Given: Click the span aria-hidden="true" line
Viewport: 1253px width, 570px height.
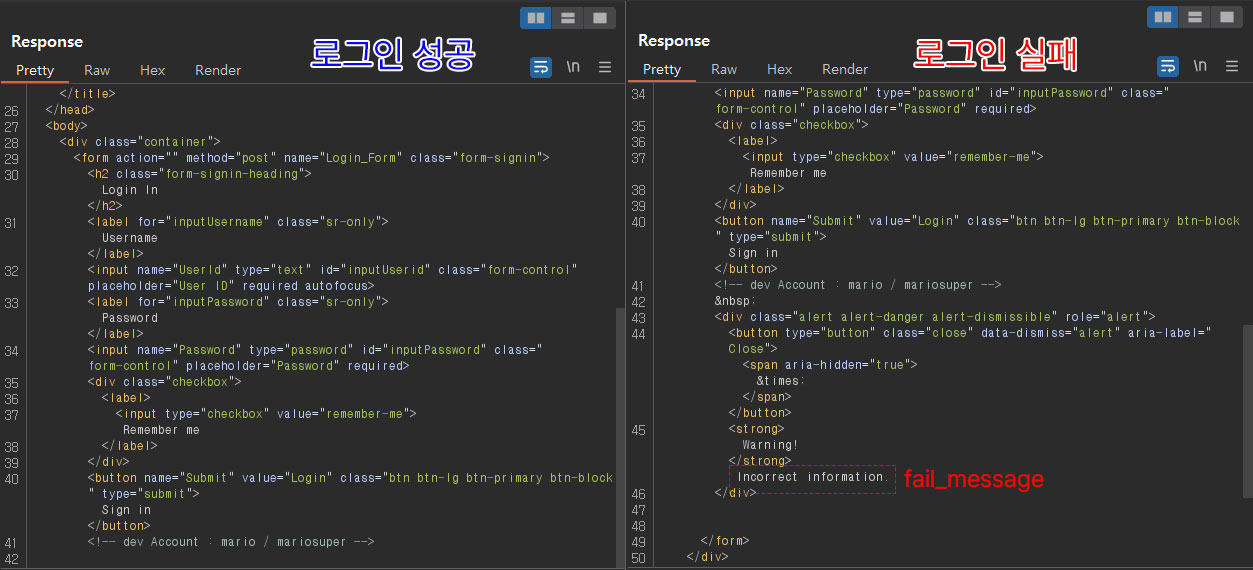Looking at the screenshot, I should pyautogui.click(x=829, y=365).
